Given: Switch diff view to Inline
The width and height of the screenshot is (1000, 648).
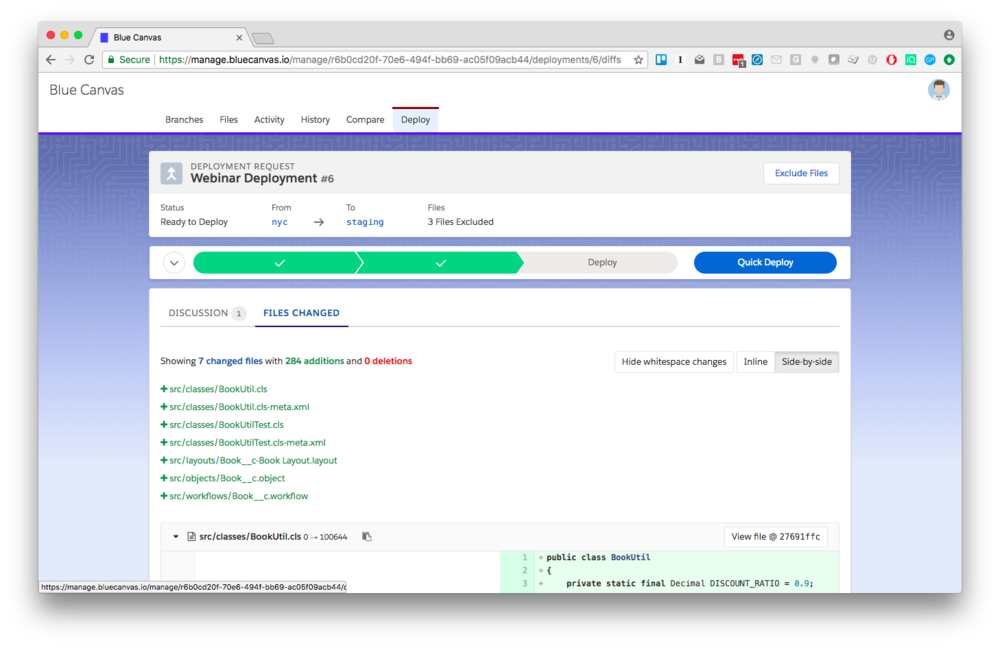Looking at the screenshot, I should (x=755, y=362).
